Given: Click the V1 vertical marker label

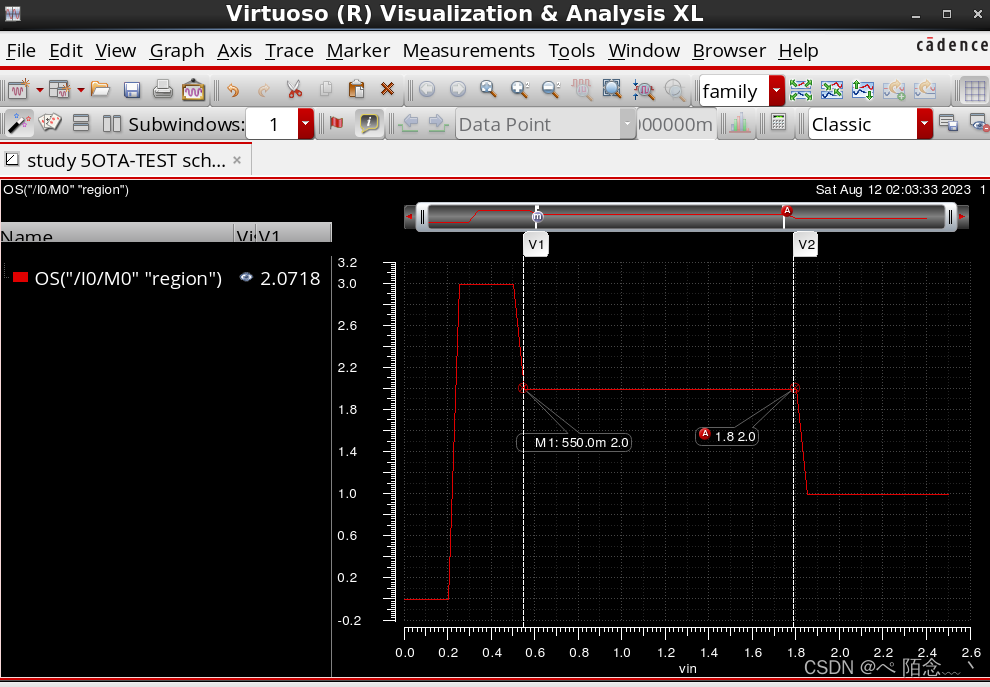Looking at the screenshot, I should [536, 244].
